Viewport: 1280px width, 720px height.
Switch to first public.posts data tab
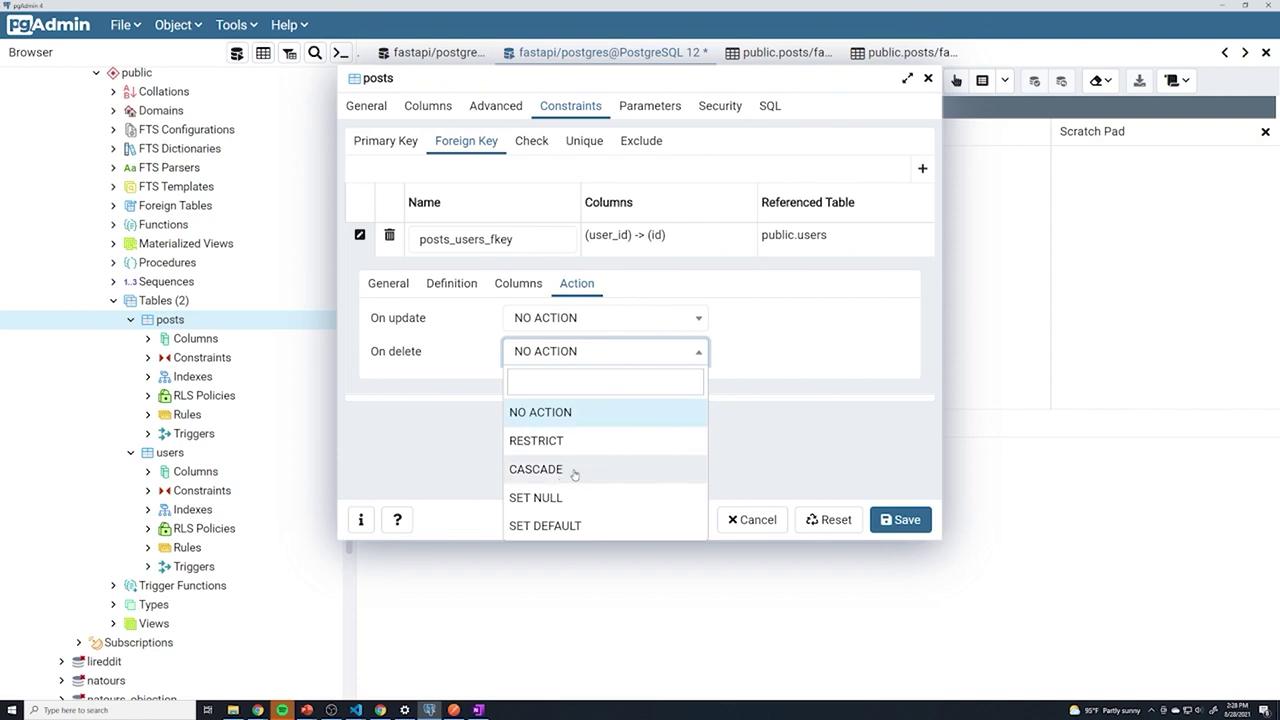click(780, 53)
